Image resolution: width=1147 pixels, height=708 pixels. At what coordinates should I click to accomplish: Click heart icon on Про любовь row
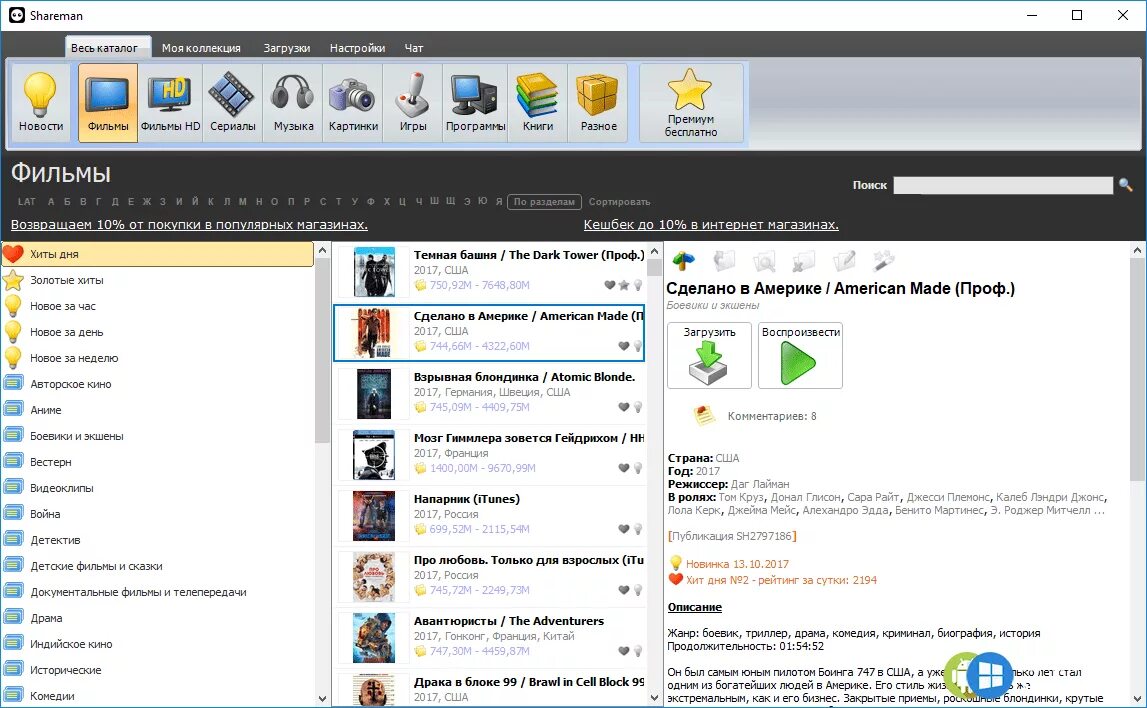623,590
